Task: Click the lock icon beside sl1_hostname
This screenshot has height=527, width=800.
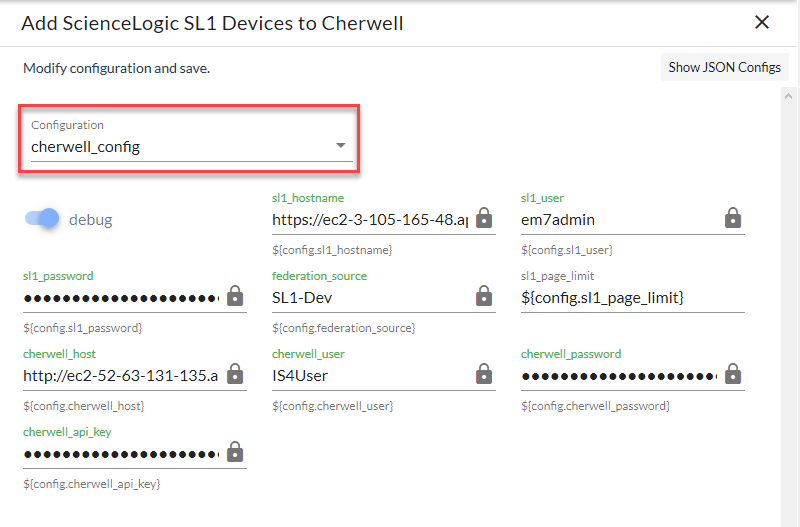Action: pos(484,218)
